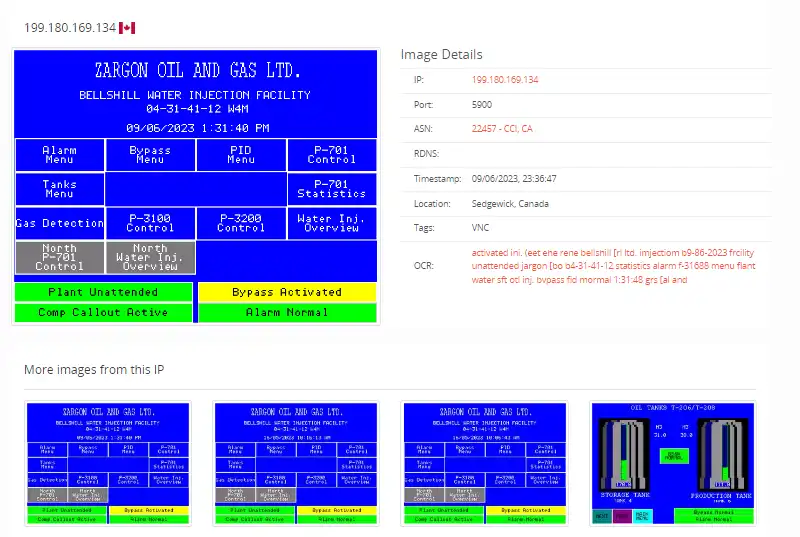Image resolution: width=800 pixels, height=537 pixels.
Task: Select the Gas Detection button
Action: [60, 223]
